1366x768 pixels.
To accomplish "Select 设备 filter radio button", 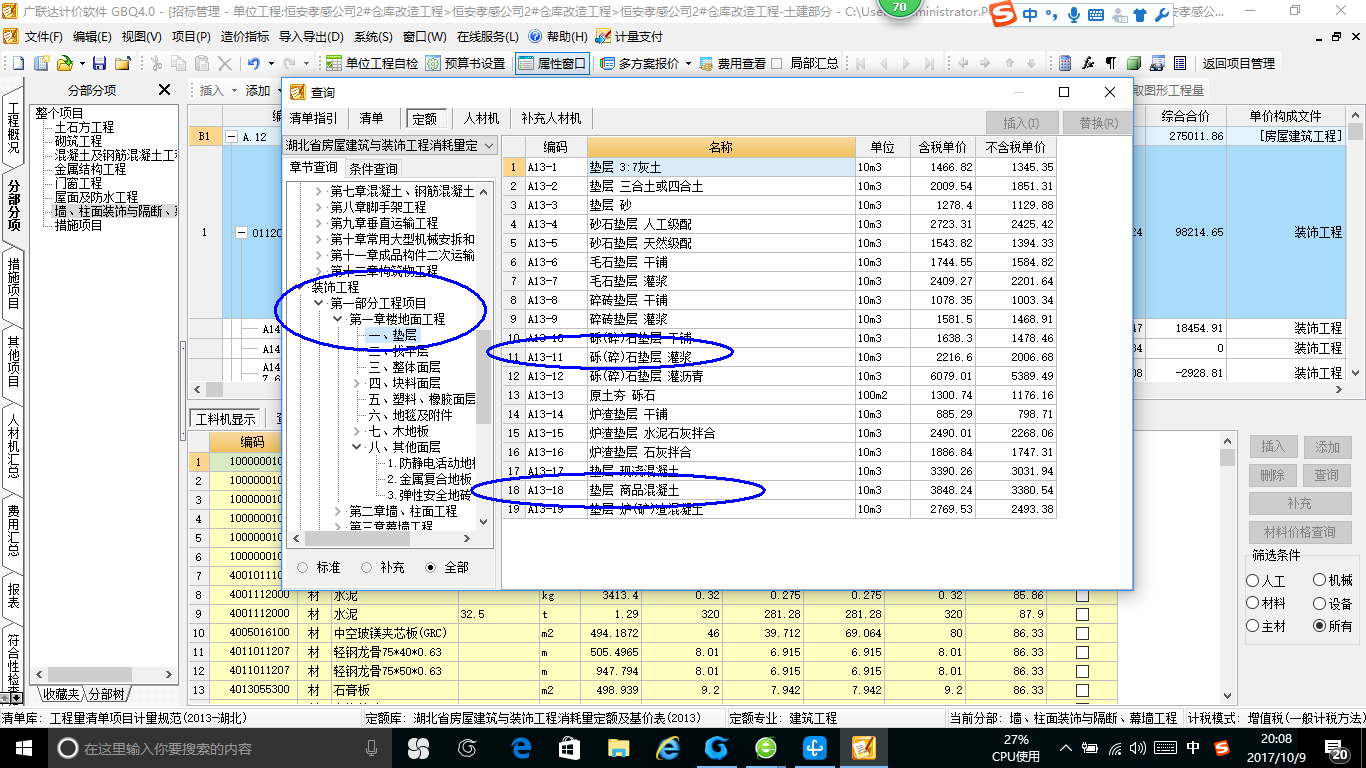I will point(1319,603).
